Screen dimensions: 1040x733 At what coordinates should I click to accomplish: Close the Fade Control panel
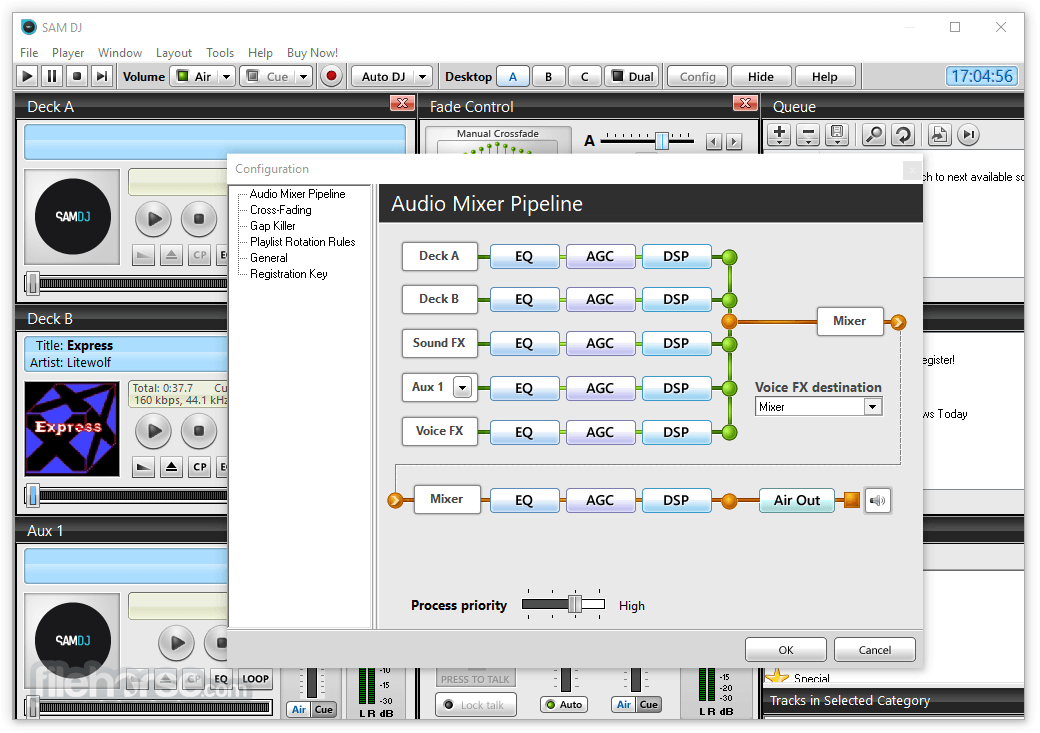point(746,103)
